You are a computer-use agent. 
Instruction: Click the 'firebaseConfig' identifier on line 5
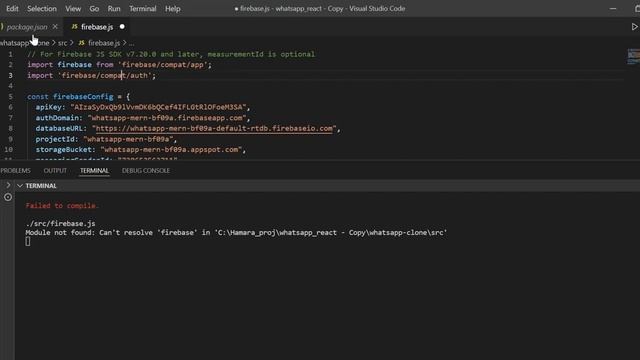click(x=83, y=97)
